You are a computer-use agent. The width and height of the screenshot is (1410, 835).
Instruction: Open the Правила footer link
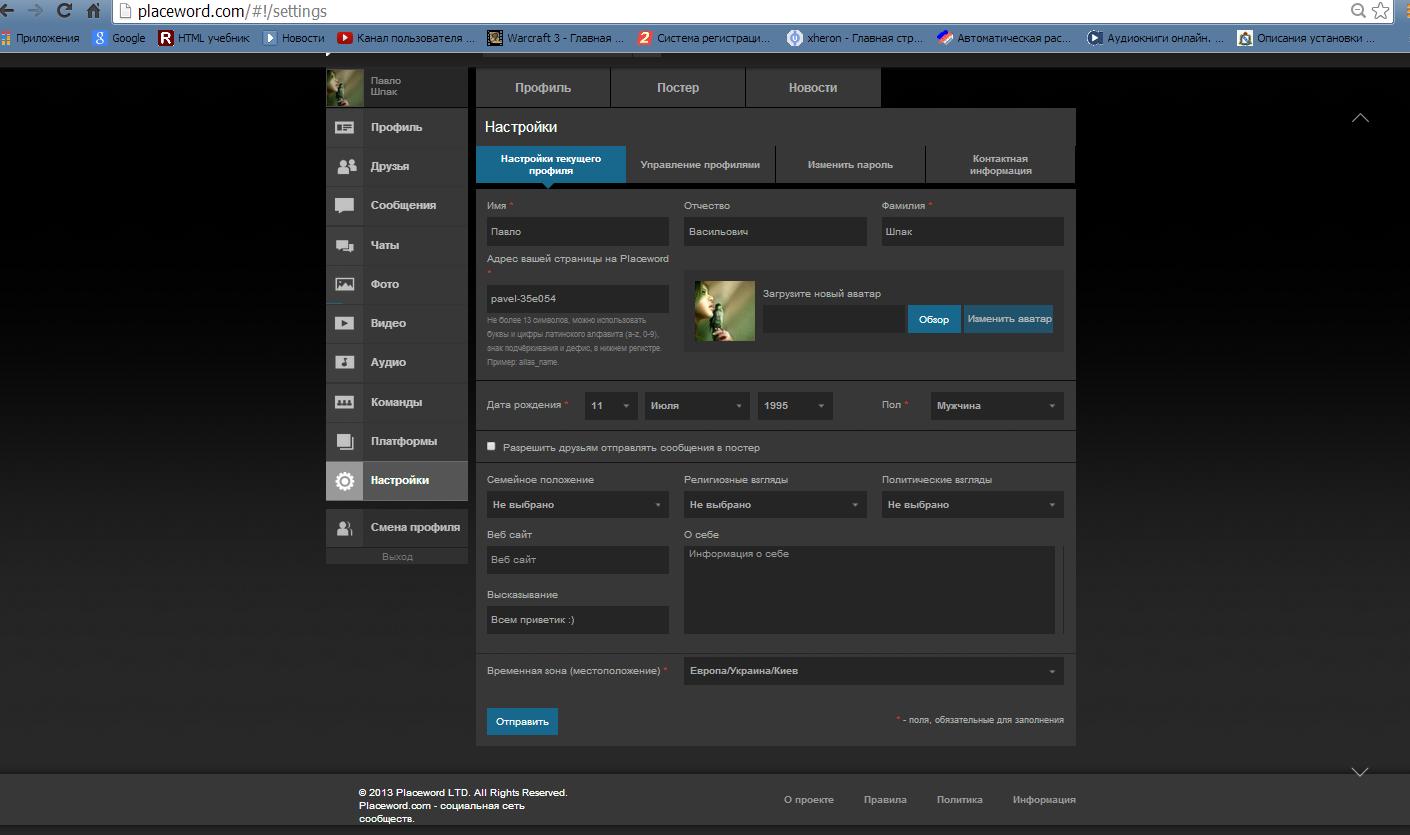(885, 800)
